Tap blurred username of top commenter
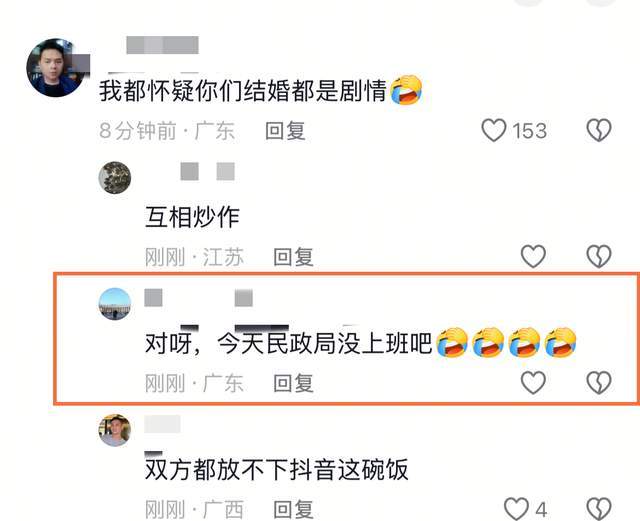 click(162, 45)
